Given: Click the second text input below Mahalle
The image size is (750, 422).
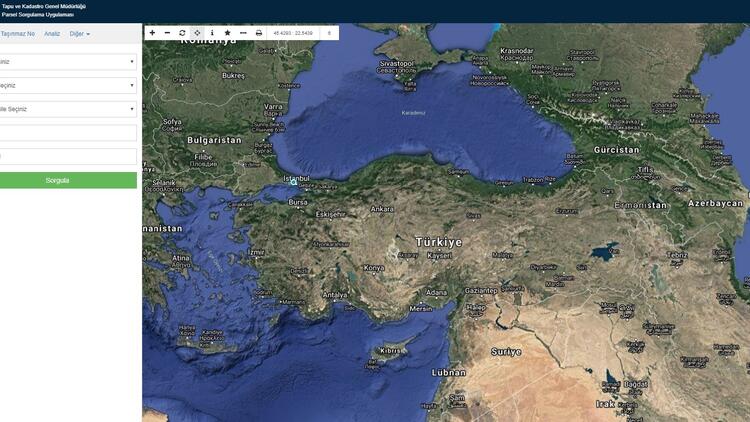Looking at the screenshot, I should click(68, 156).
